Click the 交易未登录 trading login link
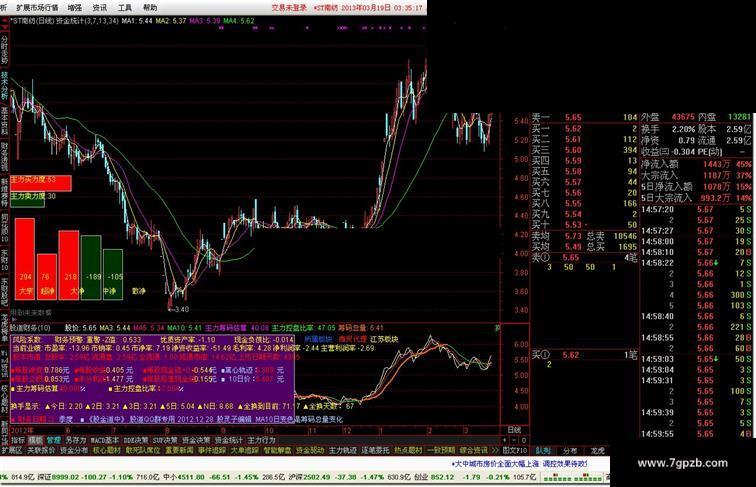 coord(289,8)
